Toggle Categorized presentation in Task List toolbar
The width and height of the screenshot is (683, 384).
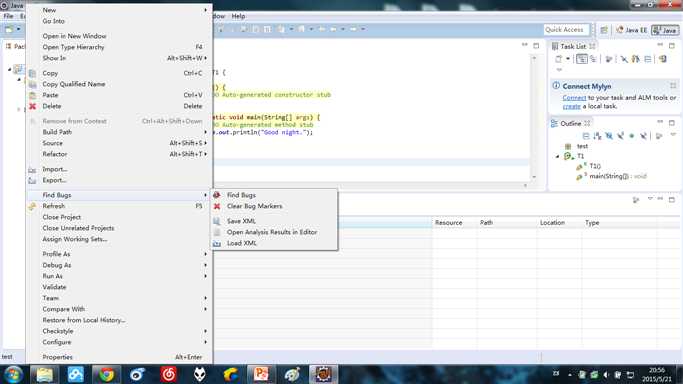coord(582,59)
